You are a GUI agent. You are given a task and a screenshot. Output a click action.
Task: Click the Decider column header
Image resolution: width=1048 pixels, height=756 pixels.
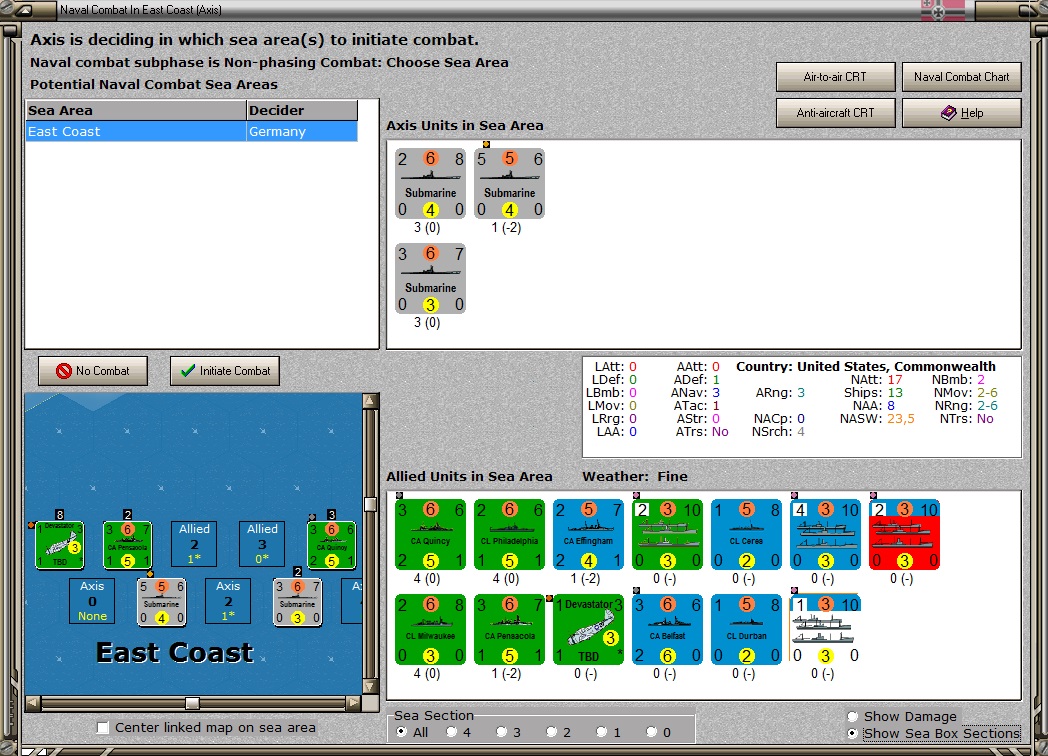(302, 110)
